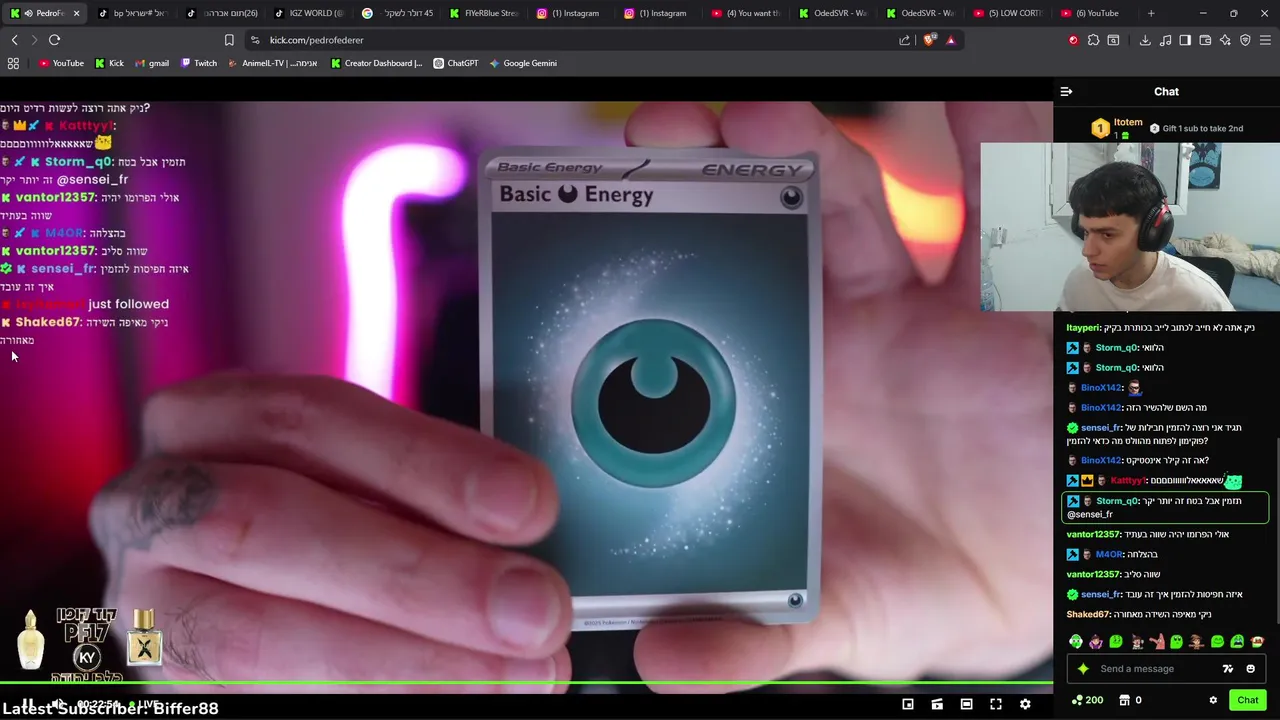
Task: Open the Kick bookmark
Action: [x=109, y=63]
